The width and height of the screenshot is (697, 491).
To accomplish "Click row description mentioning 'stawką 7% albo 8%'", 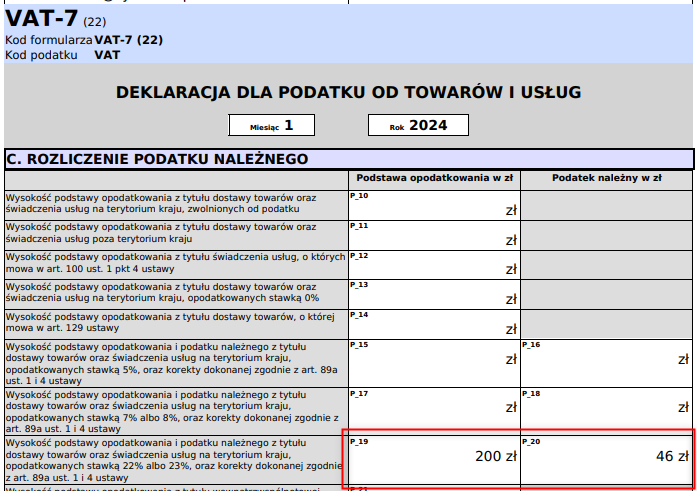I will click(176, 411).
